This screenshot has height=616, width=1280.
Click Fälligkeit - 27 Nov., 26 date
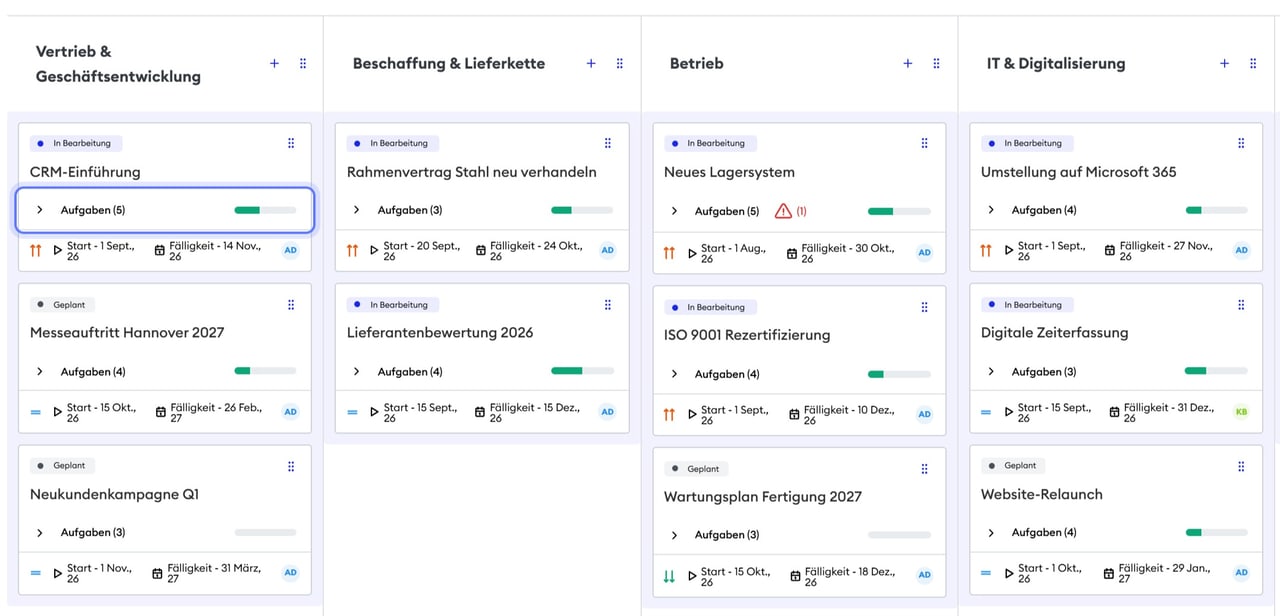1166,251
